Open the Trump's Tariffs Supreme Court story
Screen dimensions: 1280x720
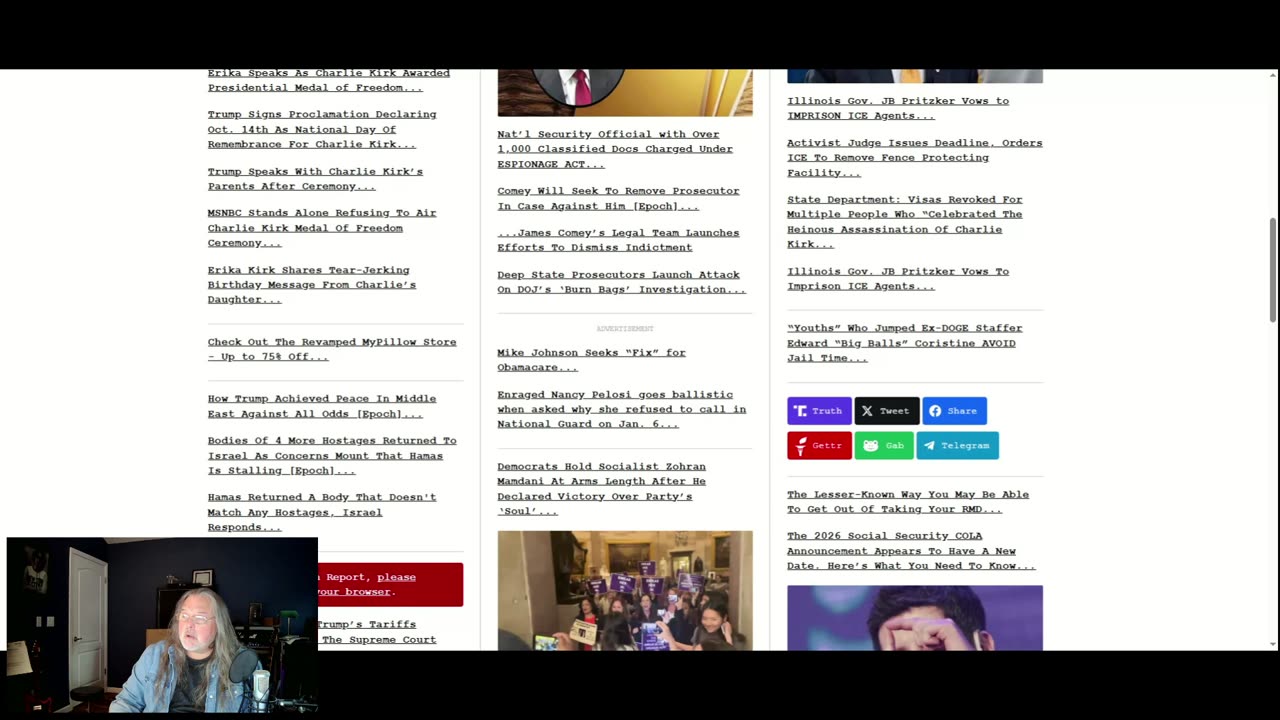(377, 632)
